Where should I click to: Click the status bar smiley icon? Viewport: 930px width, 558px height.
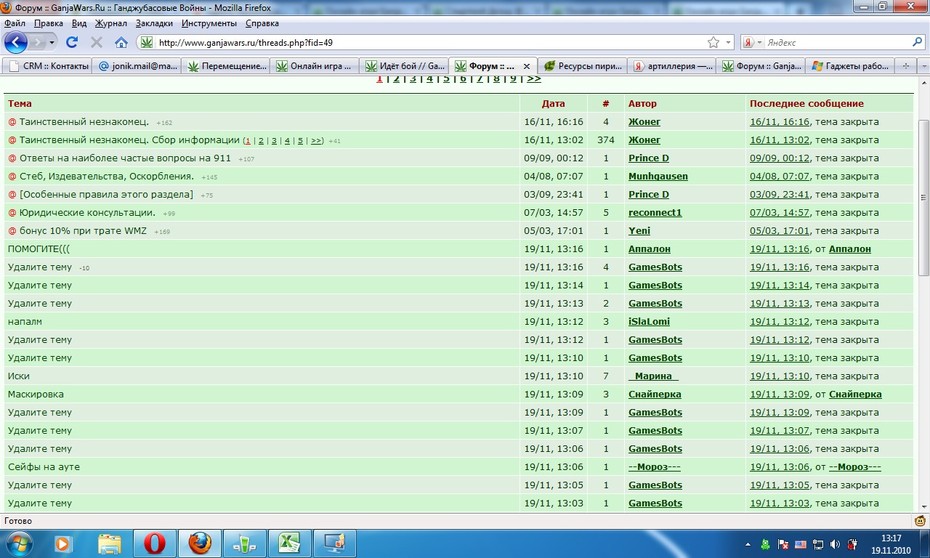920,521
